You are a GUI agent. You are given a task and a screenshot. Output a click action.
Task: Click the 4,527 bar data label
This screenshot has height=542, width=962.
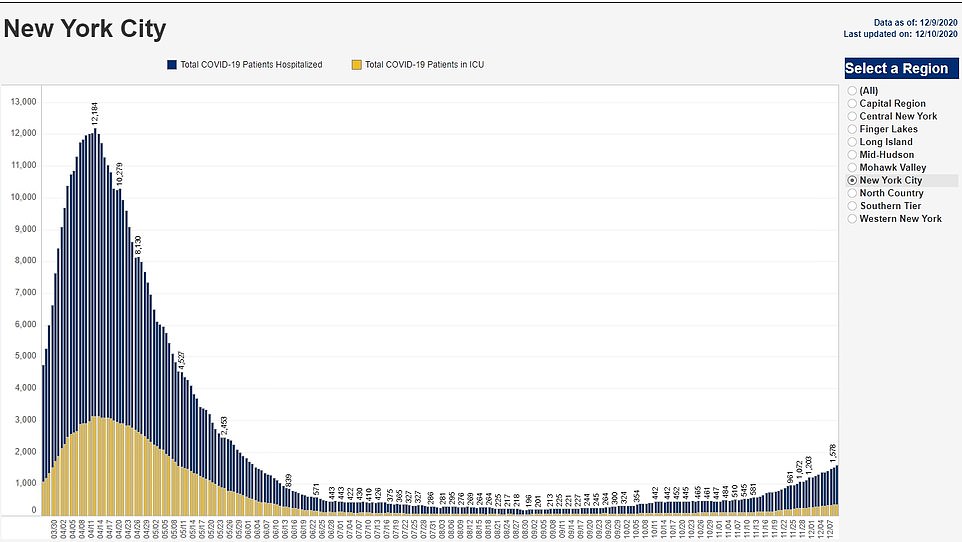click(x=181, y=361)
